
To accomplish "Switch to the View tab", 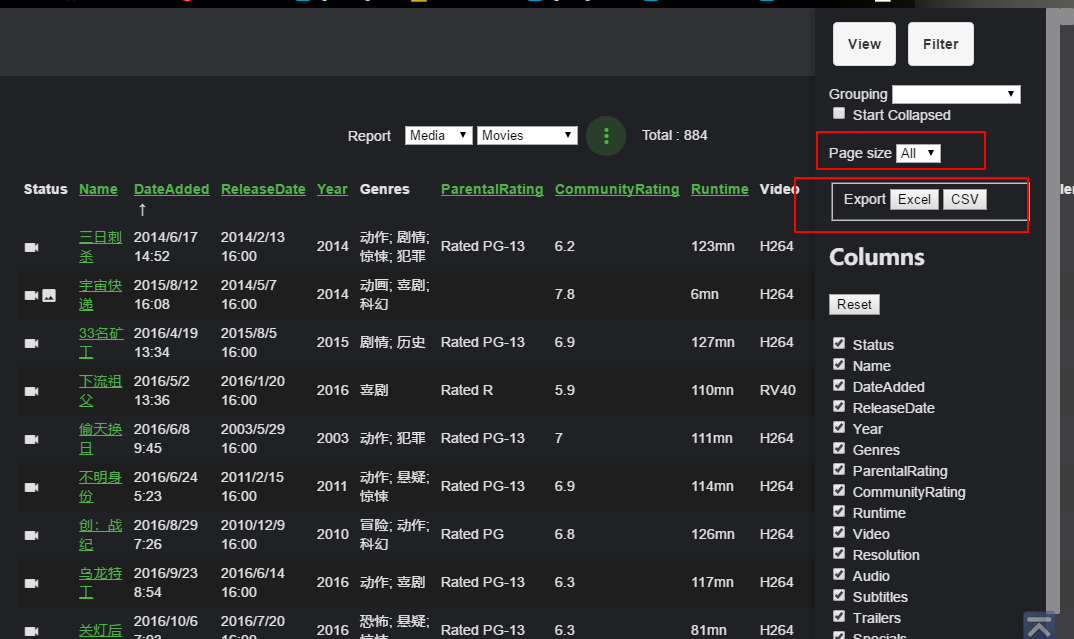I will click(864, 44).
